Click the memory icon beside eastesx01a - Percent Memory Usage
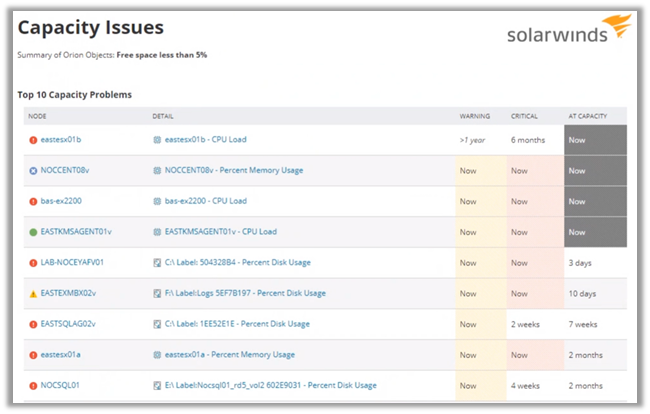Screen dimensions: 650x414 coord(157,354)
